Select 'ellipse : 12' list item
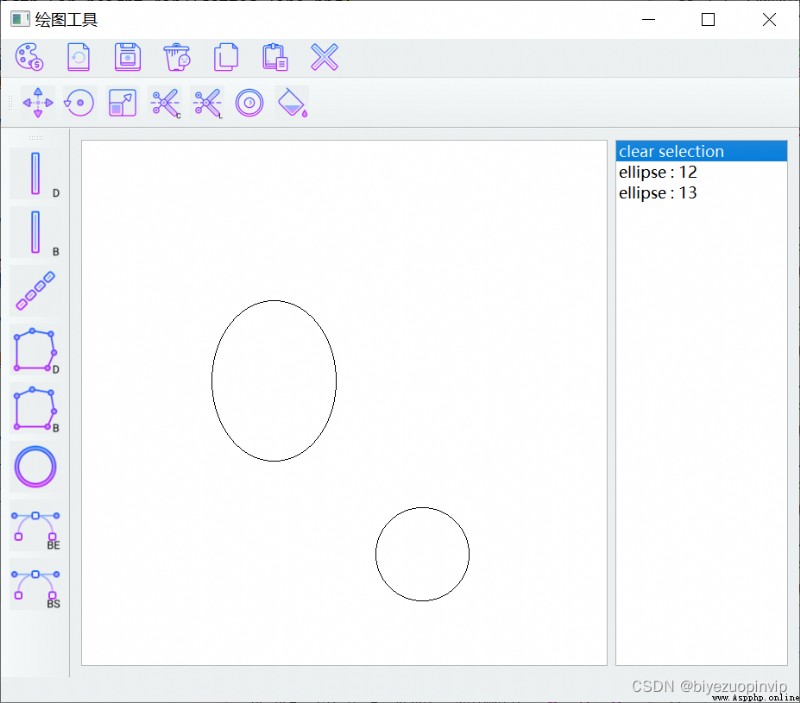The height and width of the screenshot is (703, 800). pos(701,172)
